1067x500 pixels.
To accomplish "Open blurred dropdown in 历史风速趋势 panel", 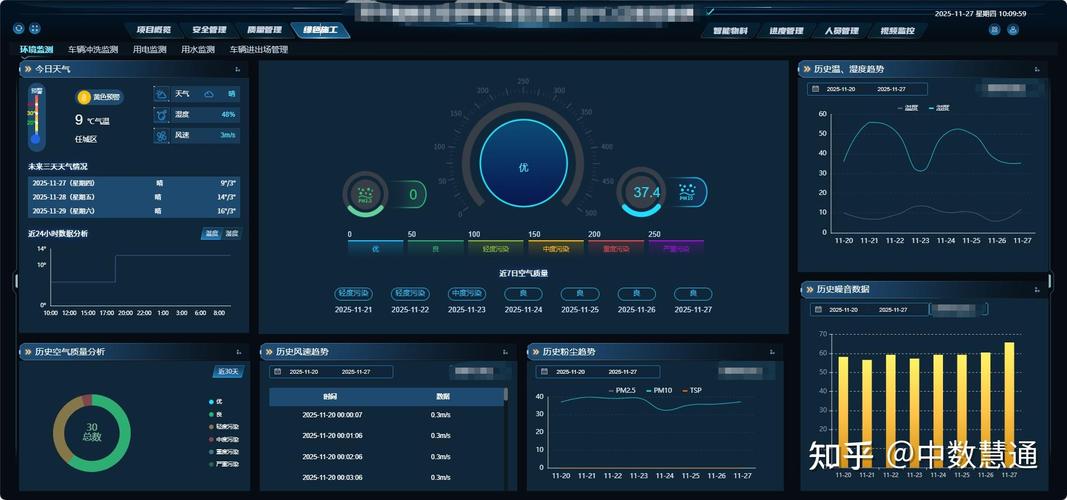I will click(x=480, y=372).
